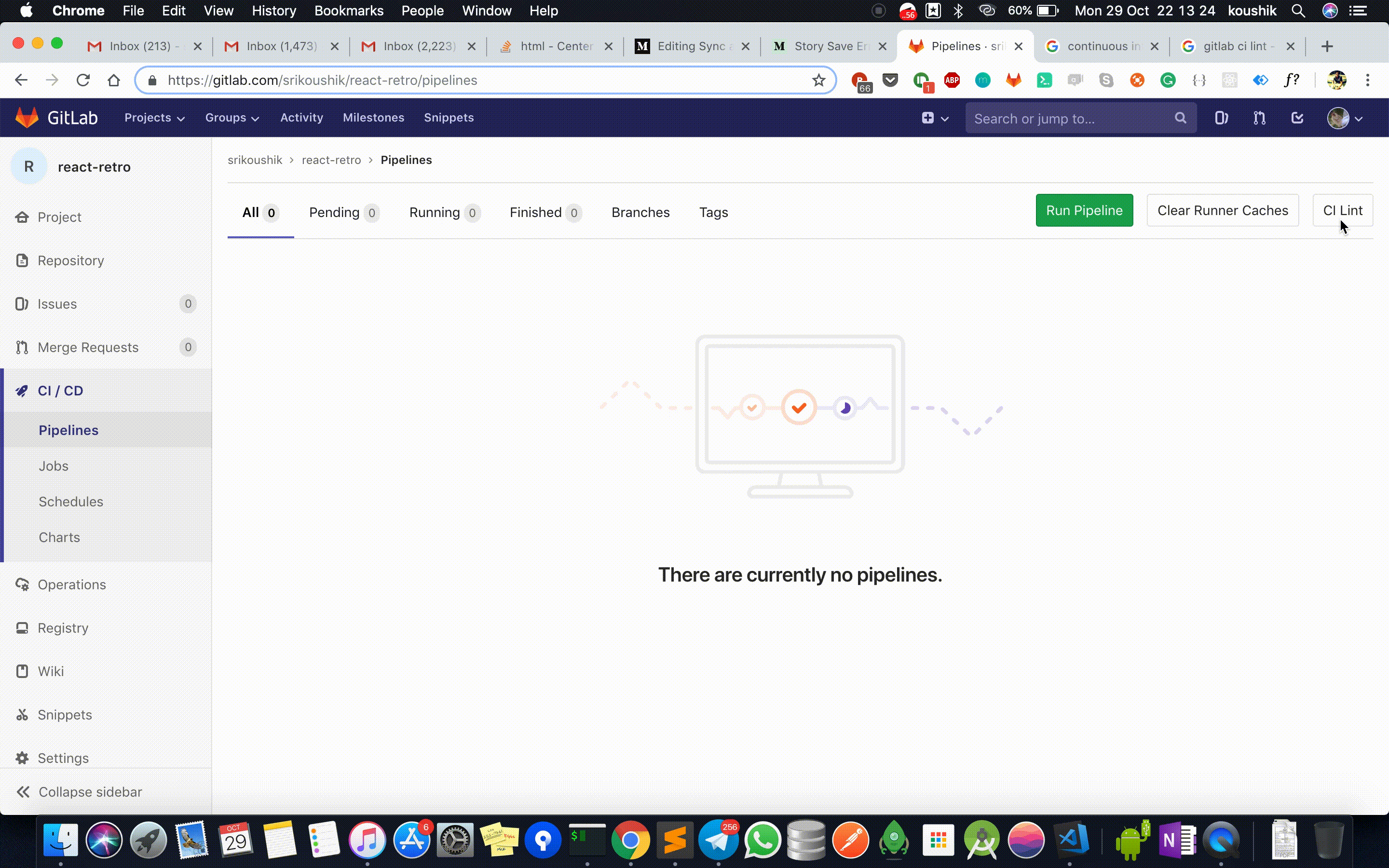The image size is (1389, 868).
Task: Bookmark page with the star icon
Action: (x=818, y=81)
